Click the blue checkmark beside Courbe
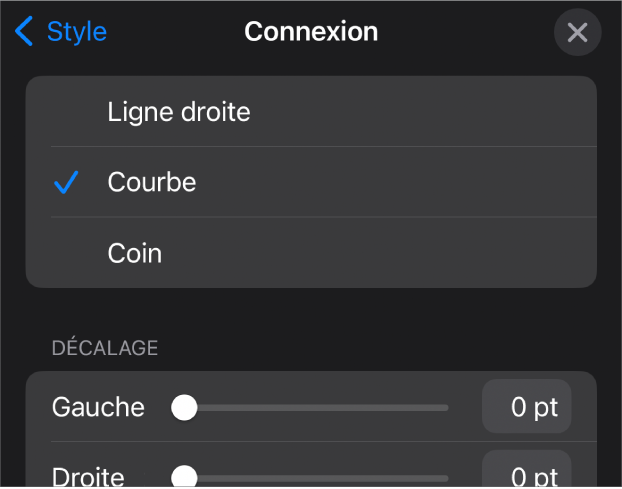 pos(66,183)
